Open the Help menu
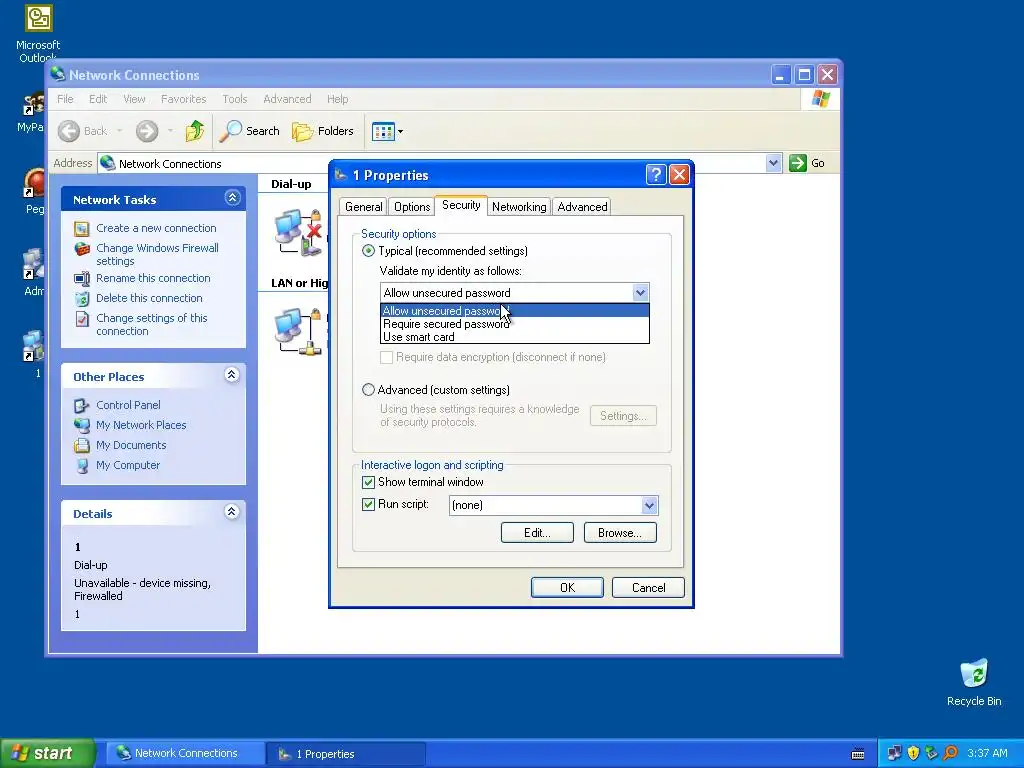The image size is (1024, 768). click(x=338, y=99)
